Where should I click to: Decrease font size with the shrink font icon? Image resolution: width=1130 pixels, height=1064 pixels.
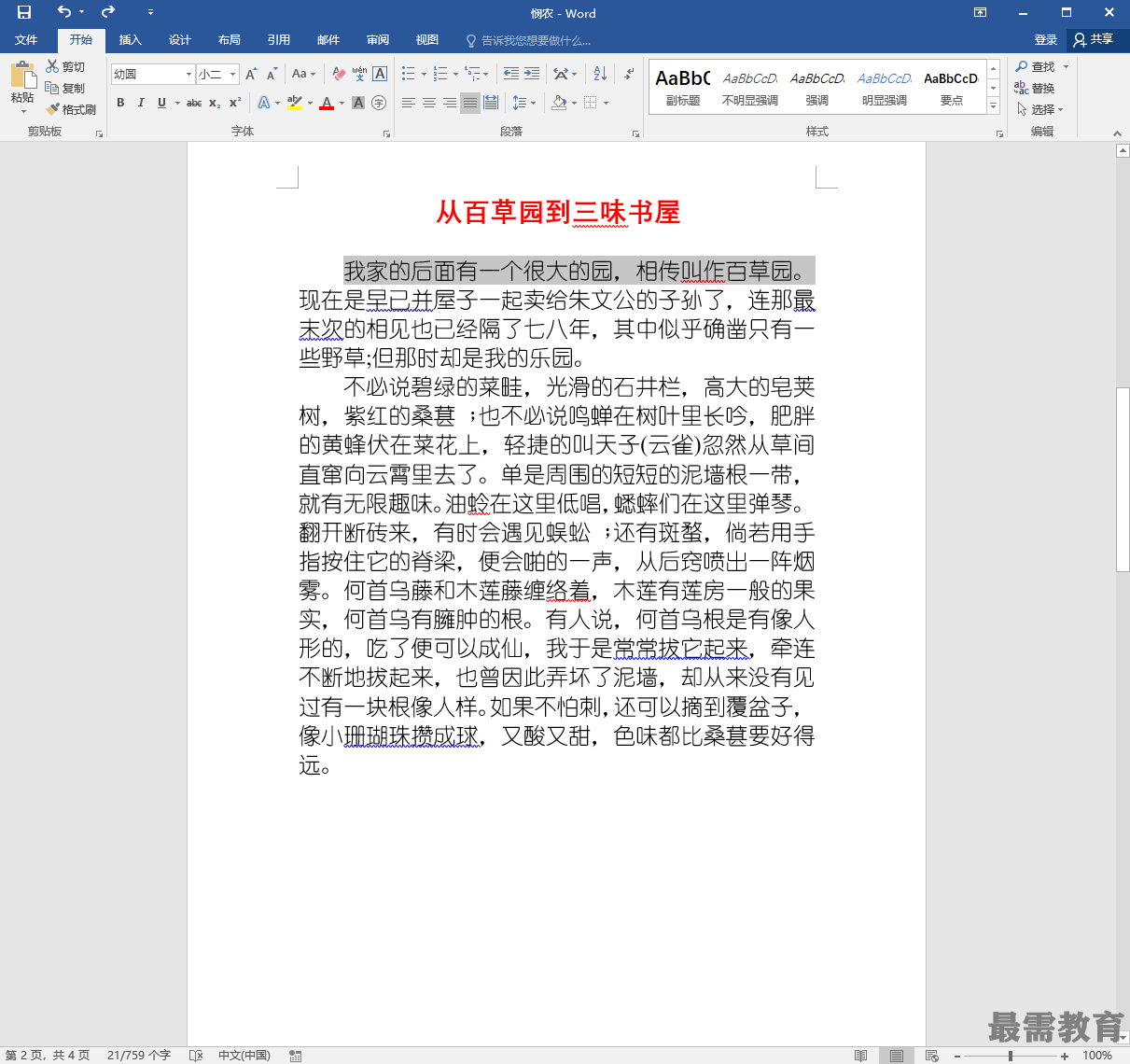coord(272,74)
